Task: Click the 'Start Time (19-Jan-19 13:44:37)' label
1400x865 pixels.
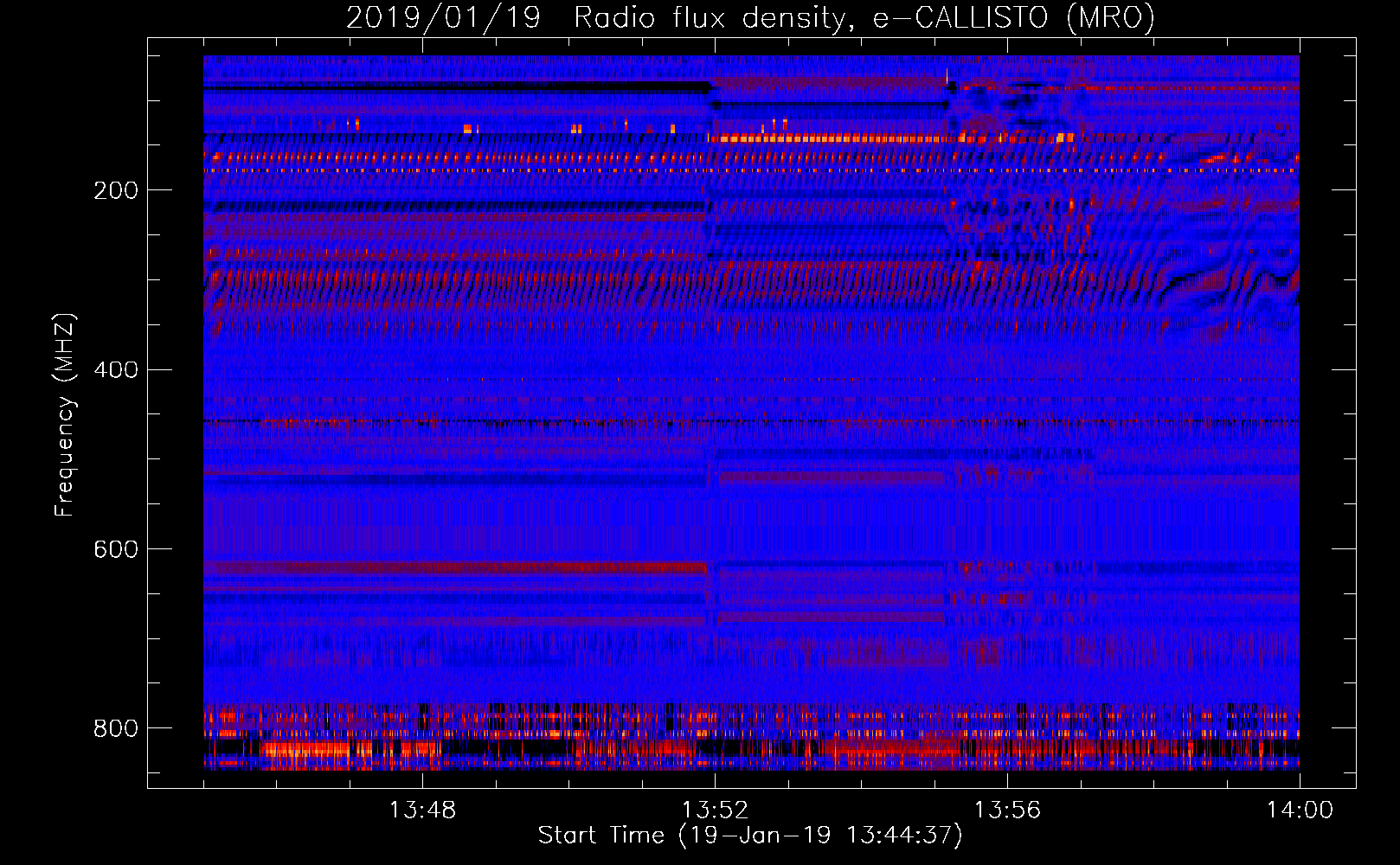Action: point(750,836)
